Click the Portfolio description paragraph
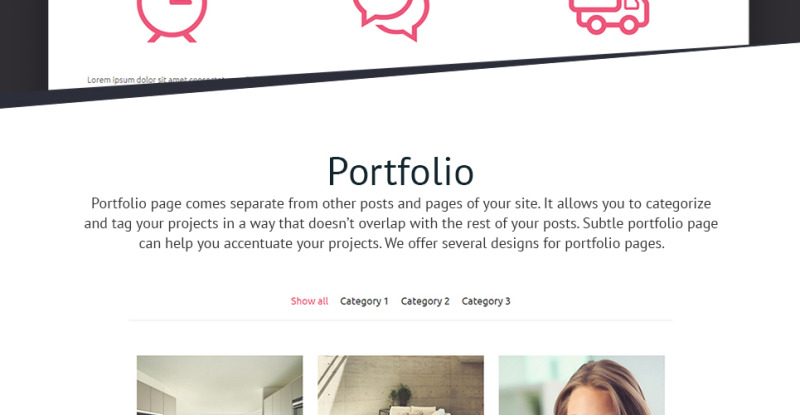This screenshot has width=800, height=415. click(401, 223)
